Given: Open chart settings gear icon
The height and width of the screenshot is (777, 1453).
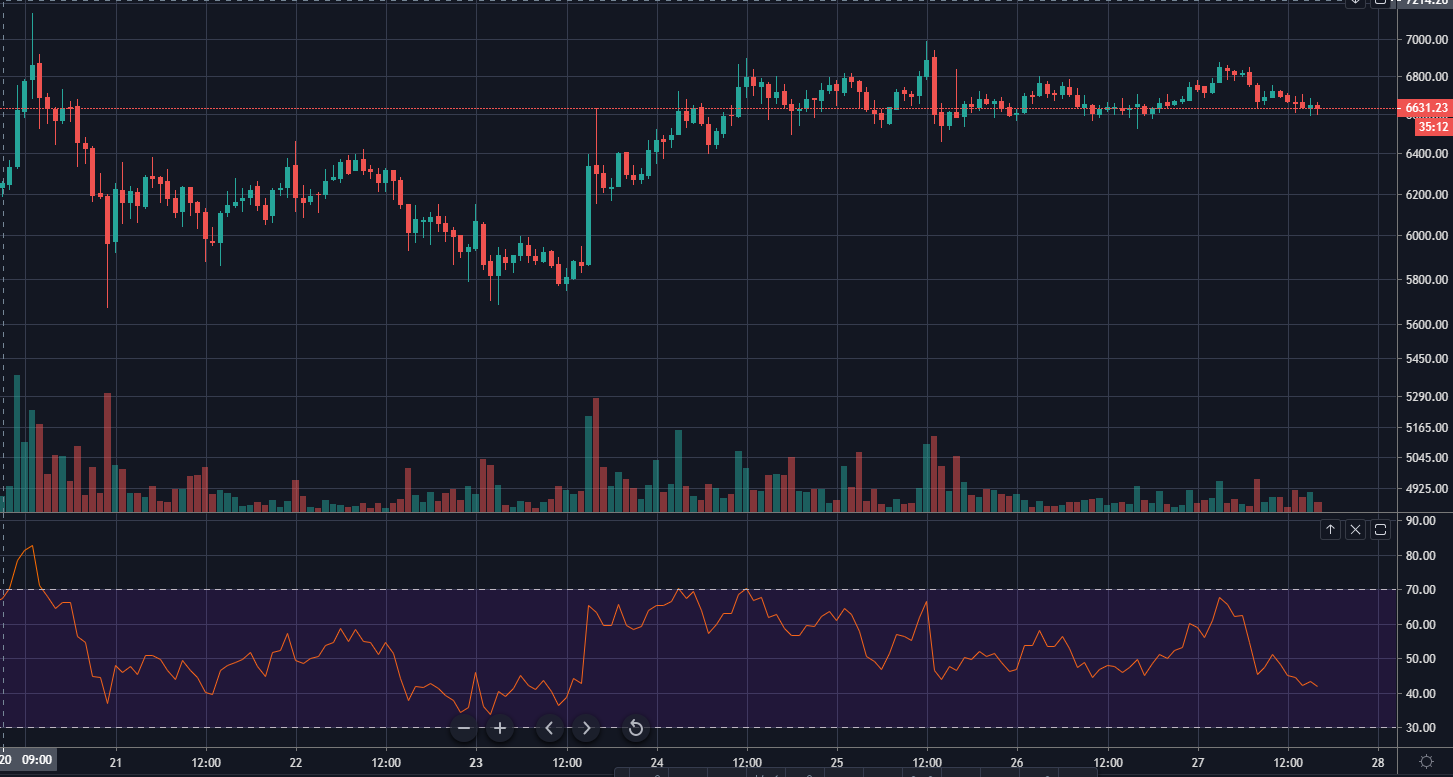Looking at the screenshot, I should coord(1426,762).
